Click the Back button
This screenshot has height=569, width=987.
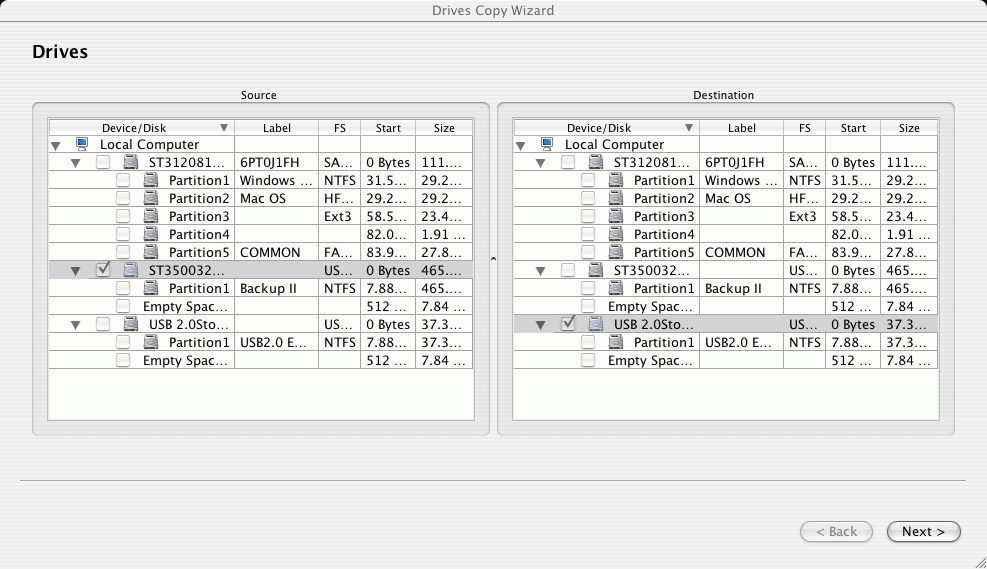[x=836, y=531]
